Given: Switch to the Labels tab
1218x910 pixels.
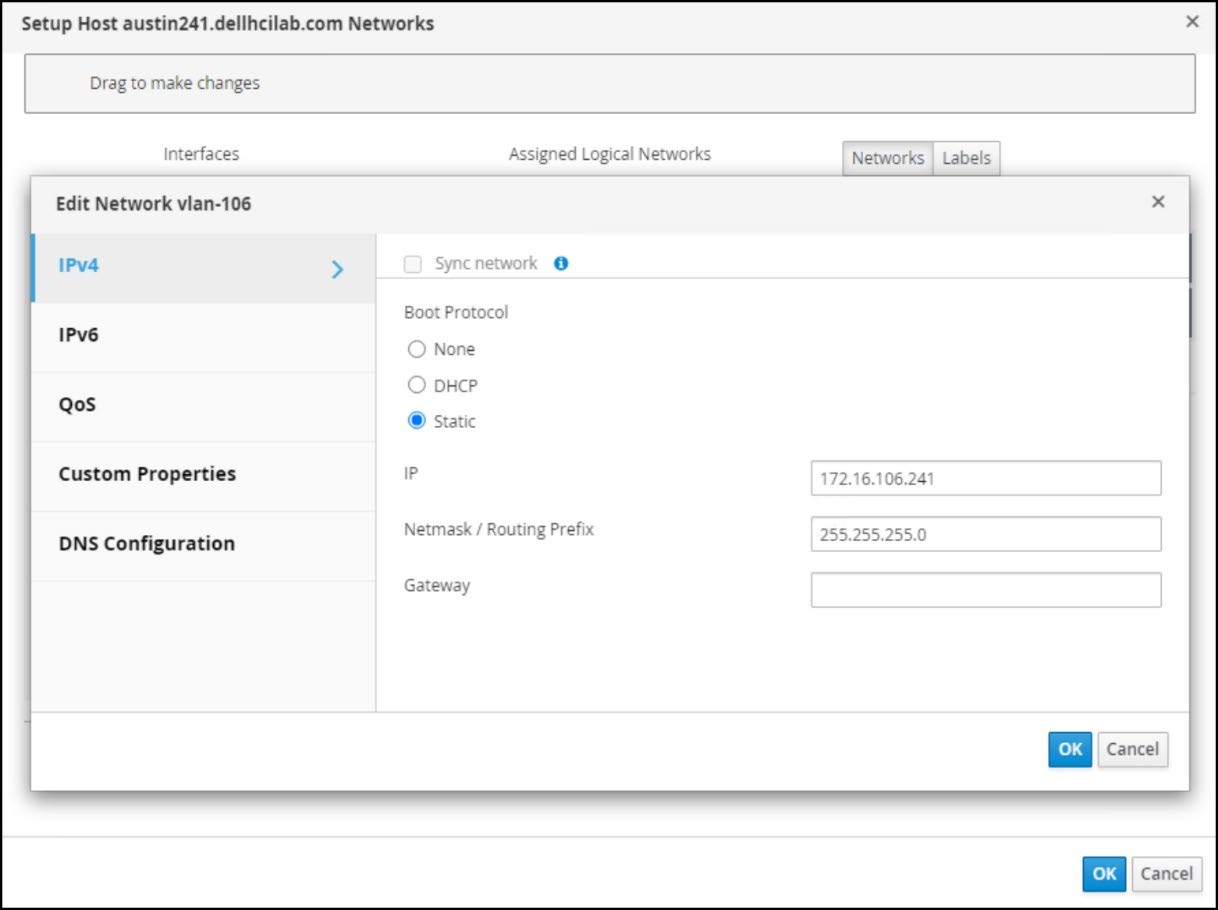Looking at the screenshot, I should coord(964,158).
